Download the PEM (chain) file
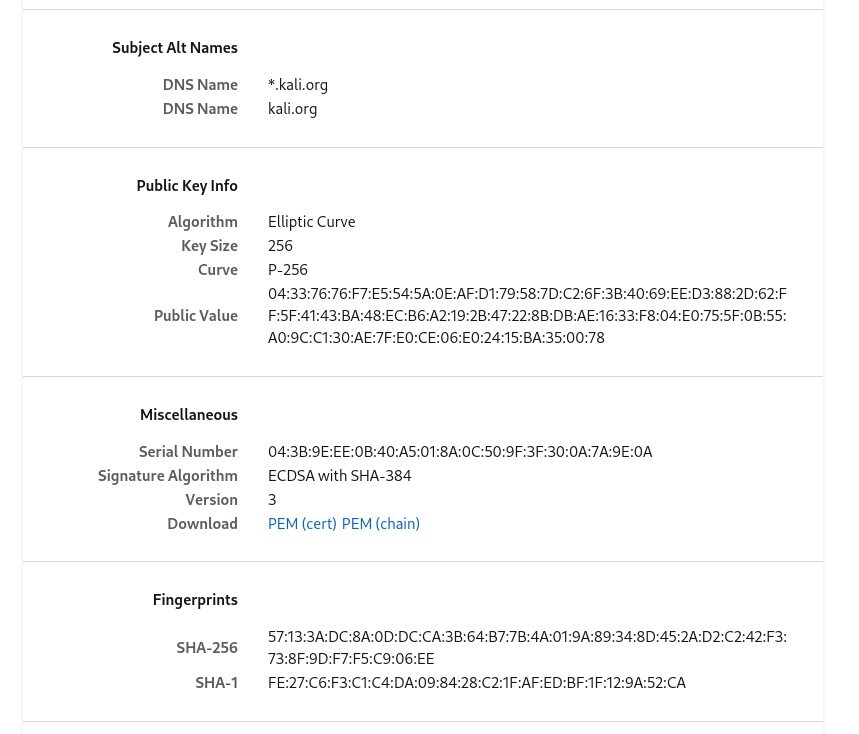This screenshot has width=859, height=734. (x=381, y=524)
